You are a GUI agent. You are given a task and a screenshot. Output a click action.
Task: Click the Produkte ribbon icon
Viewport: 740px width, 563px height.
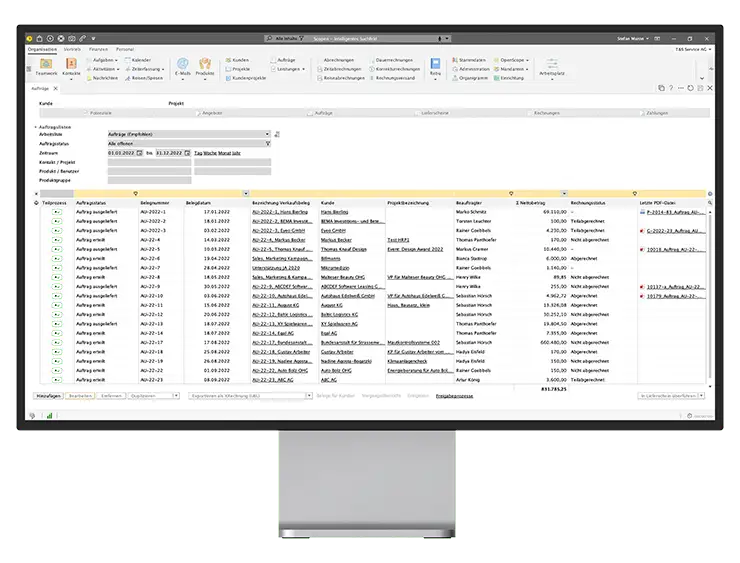click(x=205, y=66)
